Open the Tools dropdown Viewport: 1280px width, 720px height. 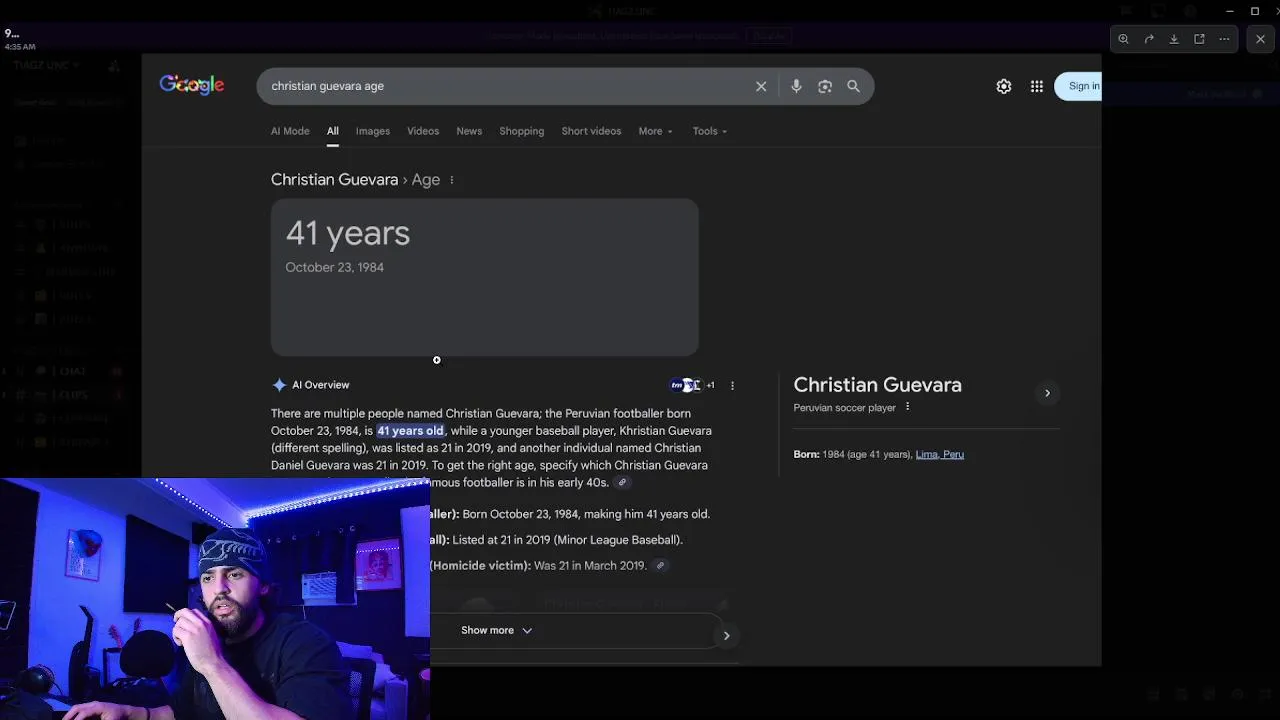point(710,131)
